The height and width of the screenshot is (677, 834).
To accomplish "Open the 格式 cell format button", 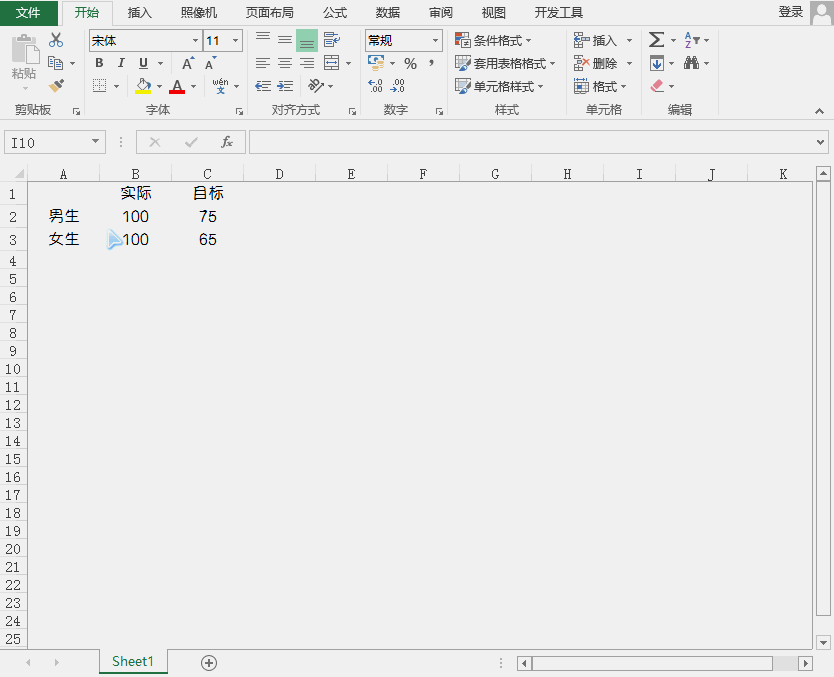I will click(x=600, y=86).
